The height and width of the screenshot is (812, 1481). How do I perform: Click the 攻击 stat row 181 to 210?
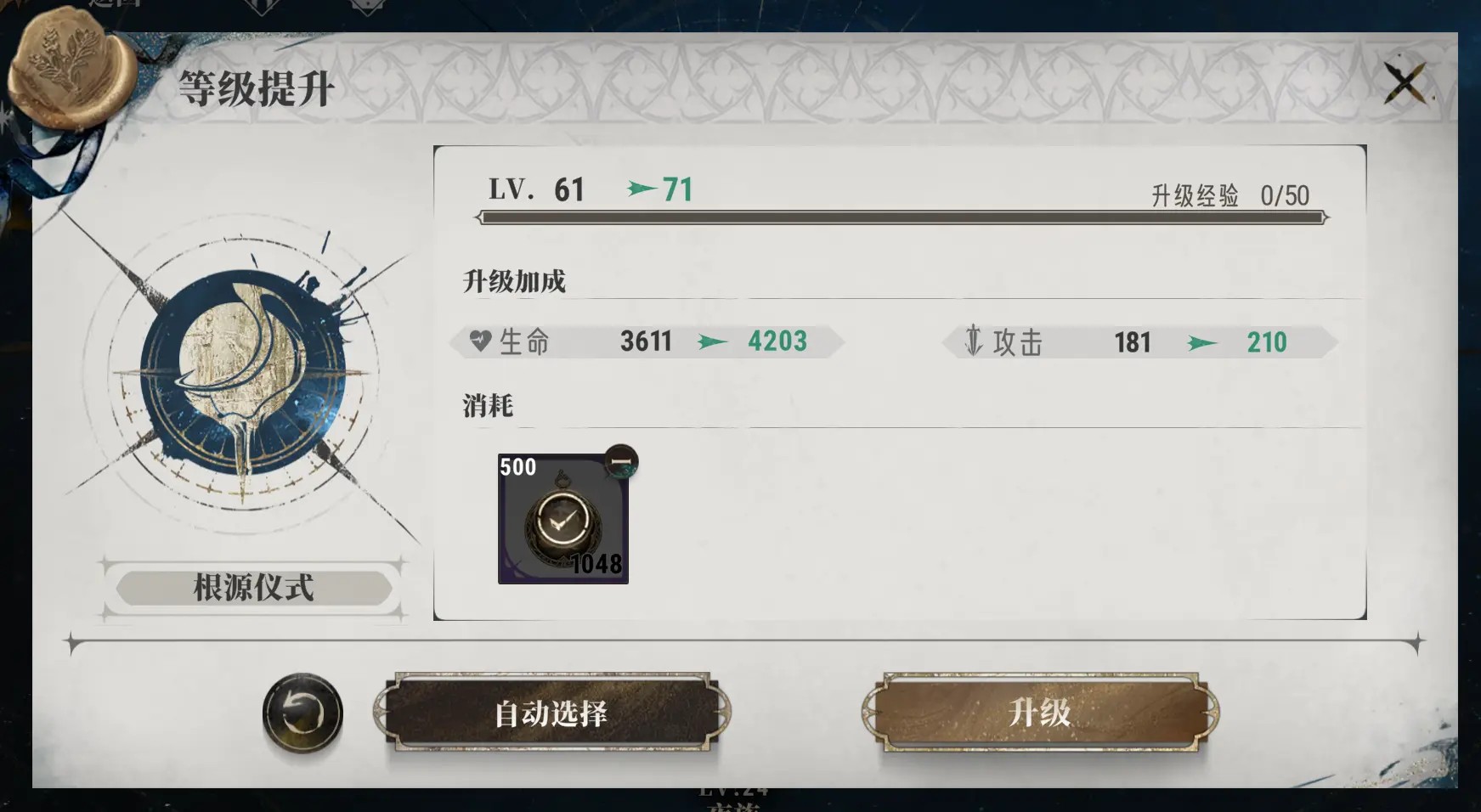click(x=1140, y=341)
